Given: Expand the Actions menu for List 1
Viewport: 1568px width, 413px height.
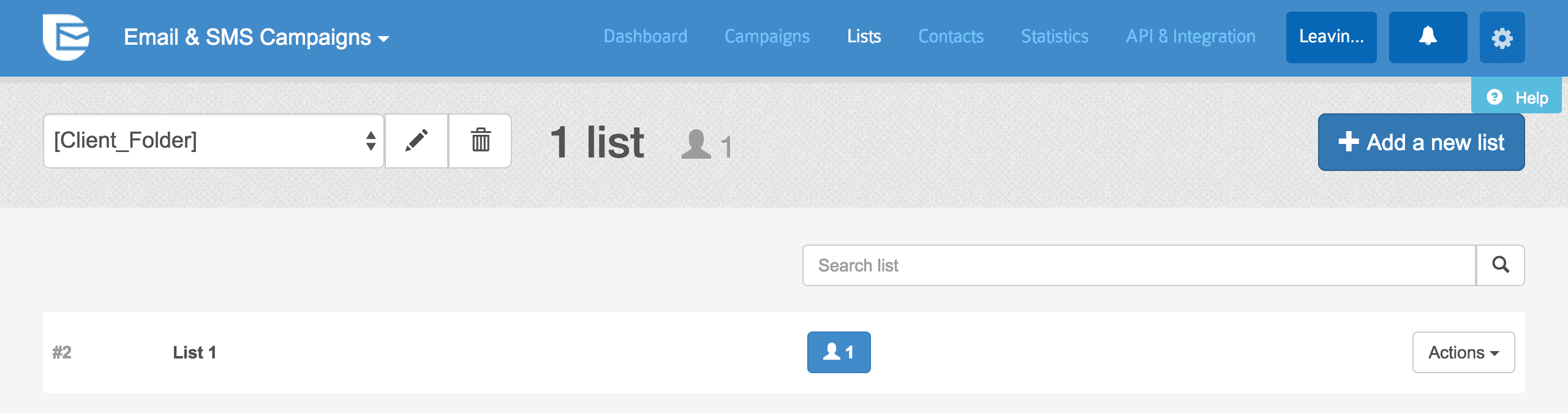Looking at the screenshot, I should pyautogui.click(x=1463, y=352).
